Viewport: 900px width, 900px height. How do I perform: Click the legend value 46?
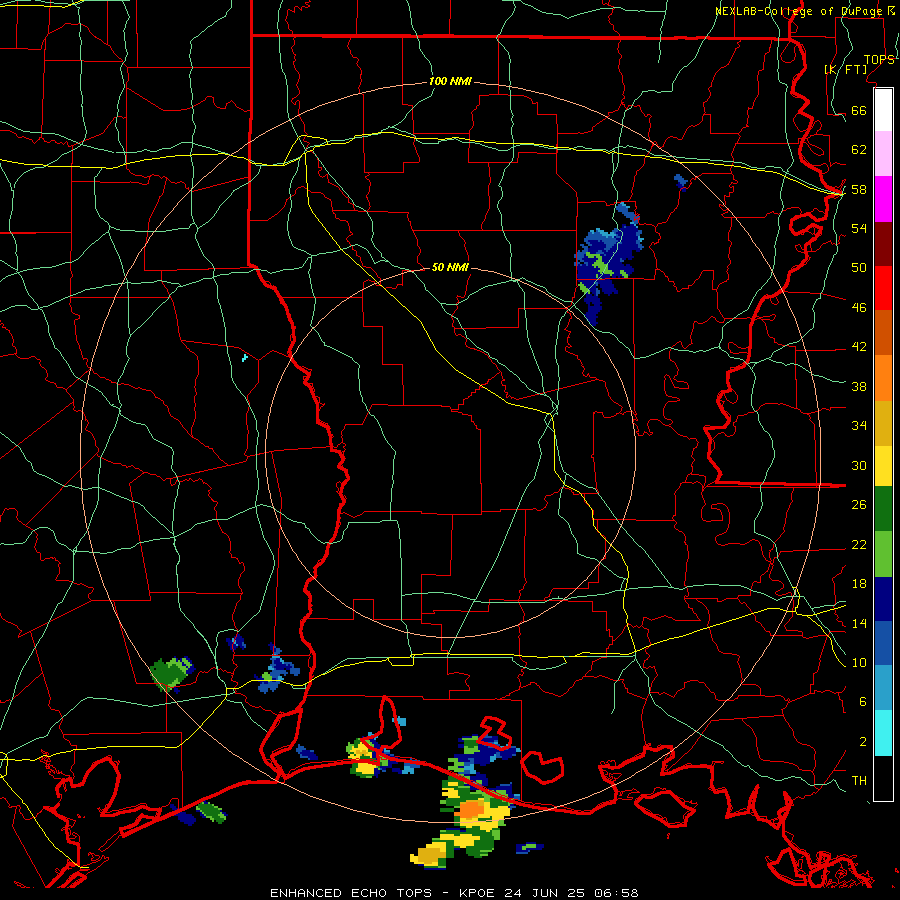[x=859, y=307]
